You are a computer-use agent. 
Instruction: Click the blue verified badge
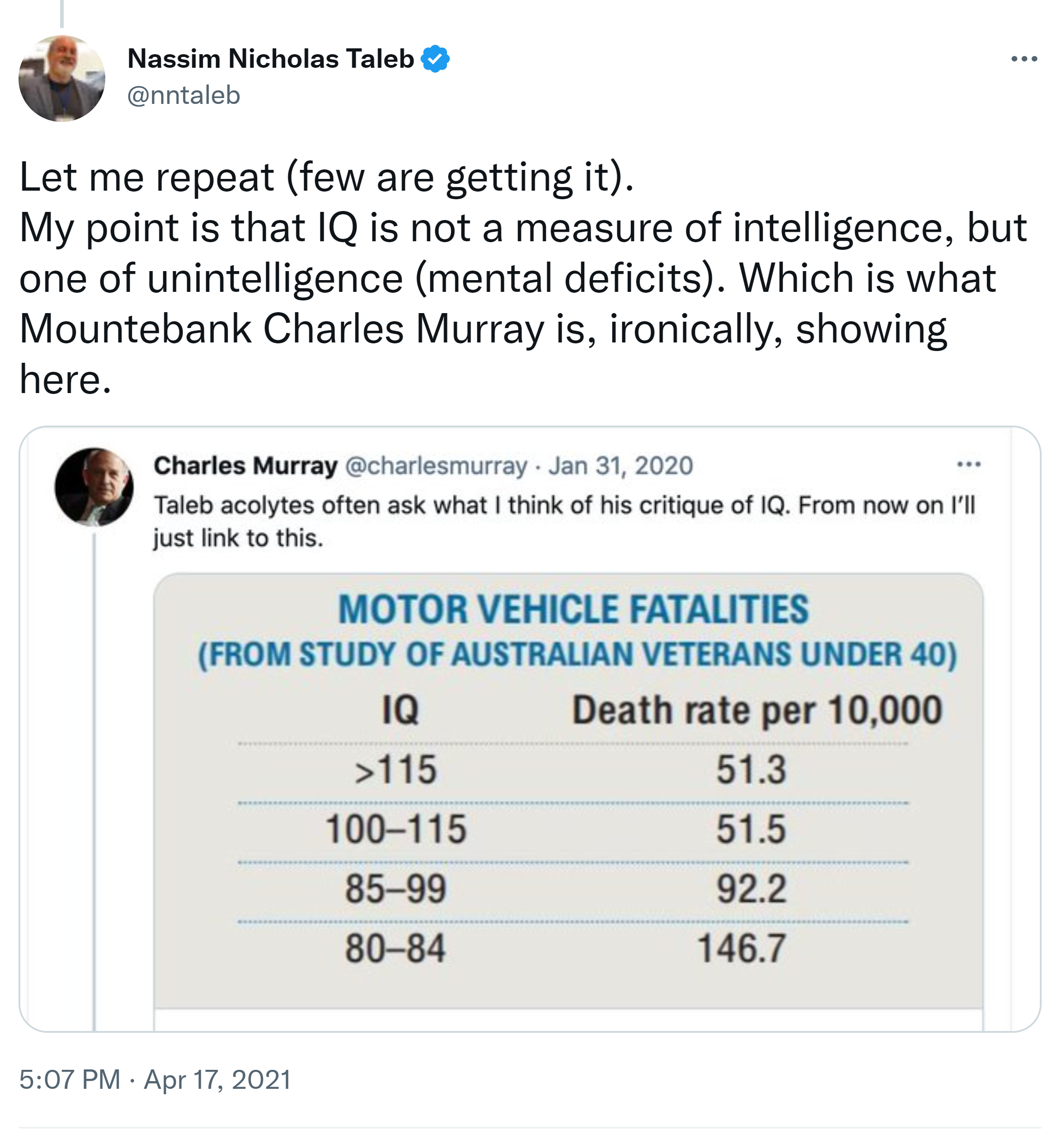(x=435, y=59)
